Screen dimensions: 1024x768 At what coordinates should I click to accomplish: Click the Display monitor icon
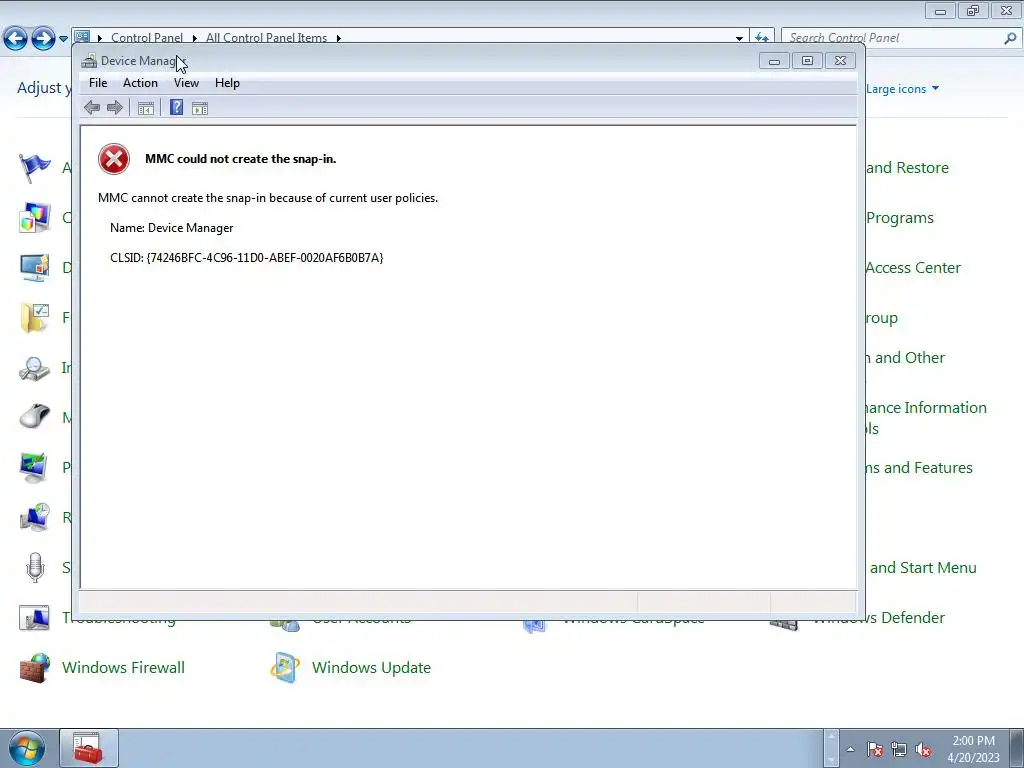coord(35,268)
